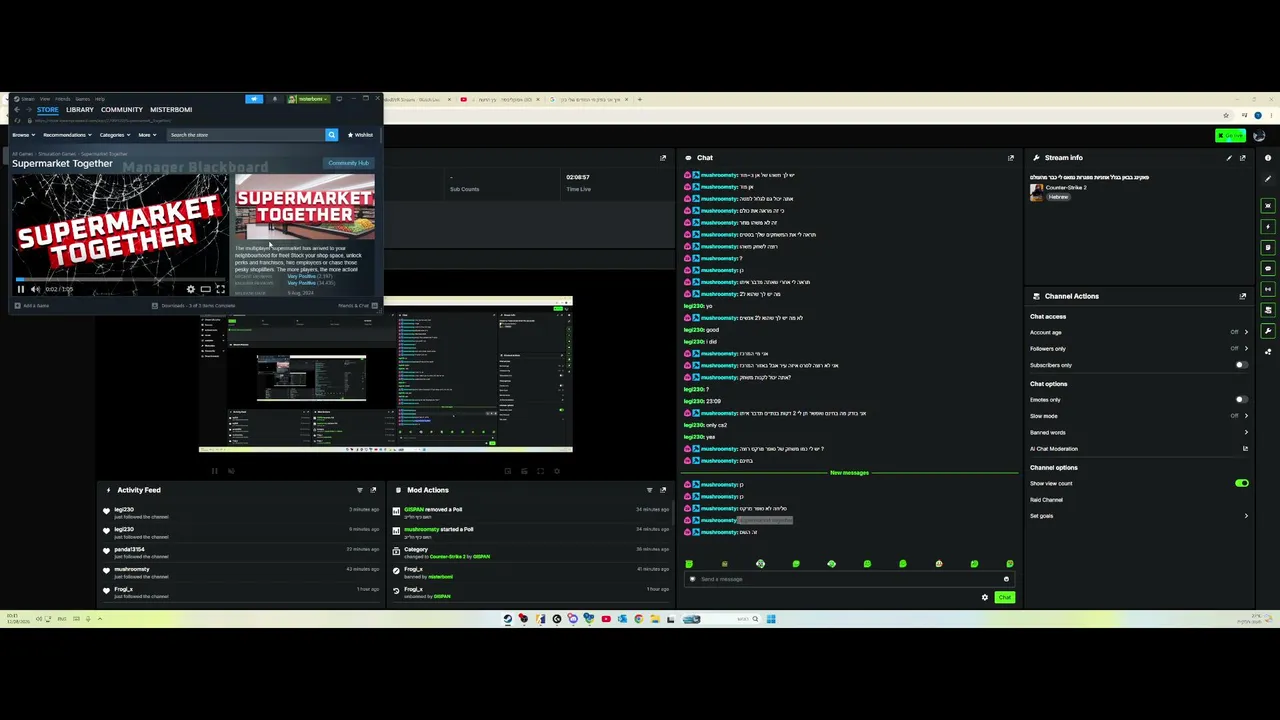This screenshot has width=1280, height=720.
Task: Open the Windows Start button
Action: [x=771, y=619]
